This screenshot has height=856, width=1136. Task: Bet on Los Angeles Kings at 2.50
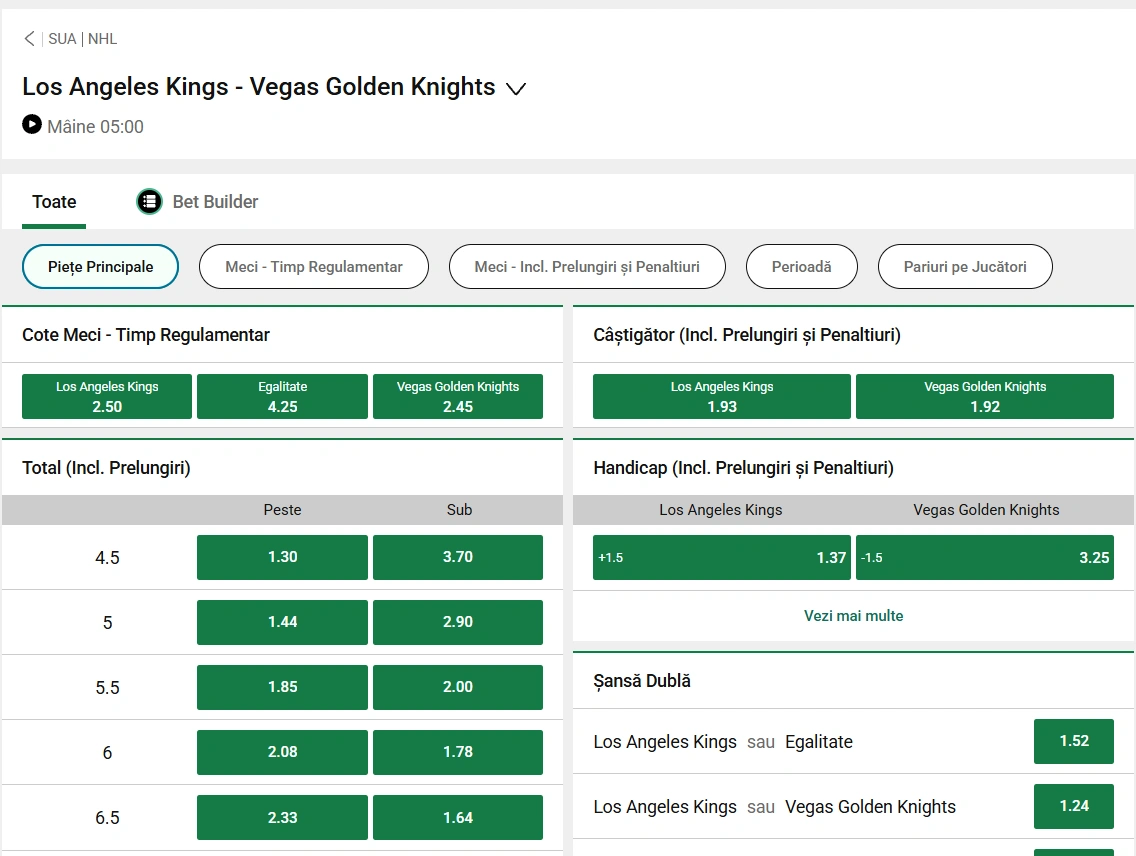click(106, 396)
